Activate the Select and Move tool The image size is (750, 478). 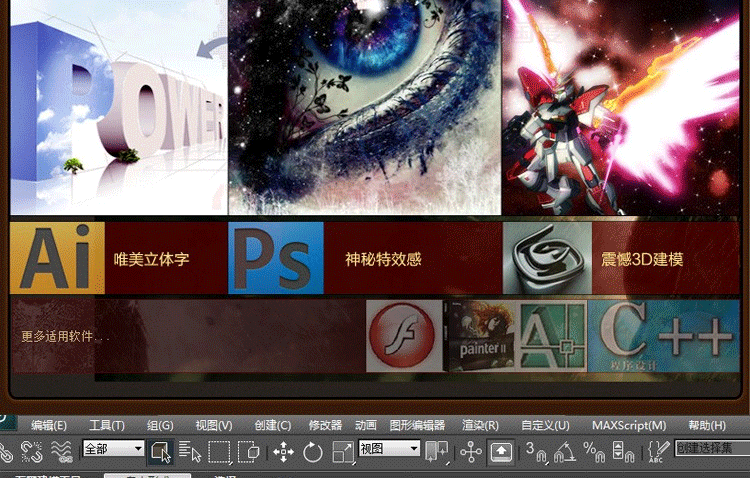[283, 451]
